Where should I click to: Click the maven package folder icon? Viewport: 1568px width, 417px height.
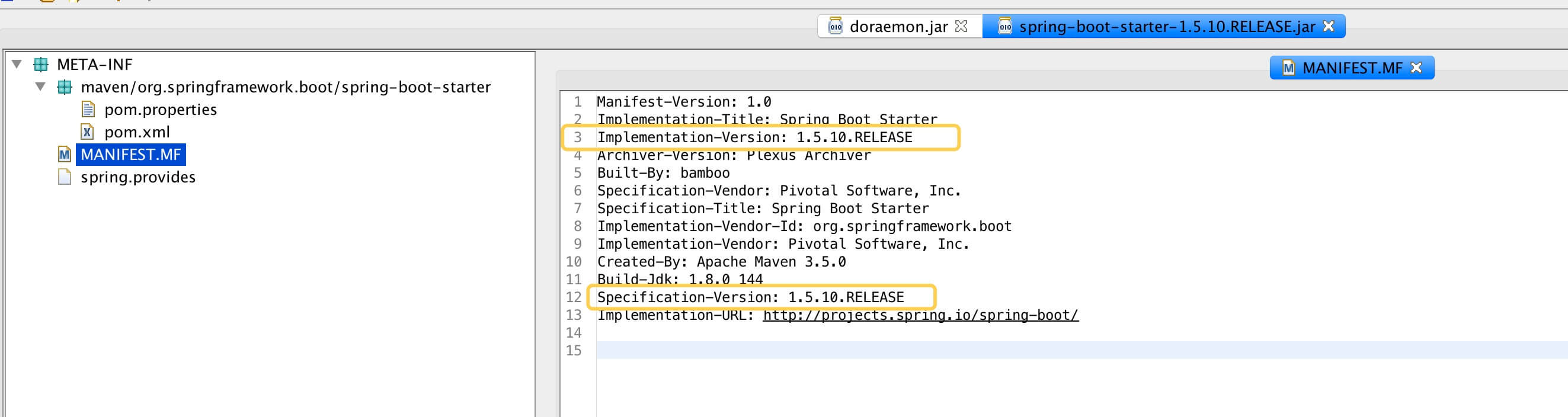(x=64, y=87)
